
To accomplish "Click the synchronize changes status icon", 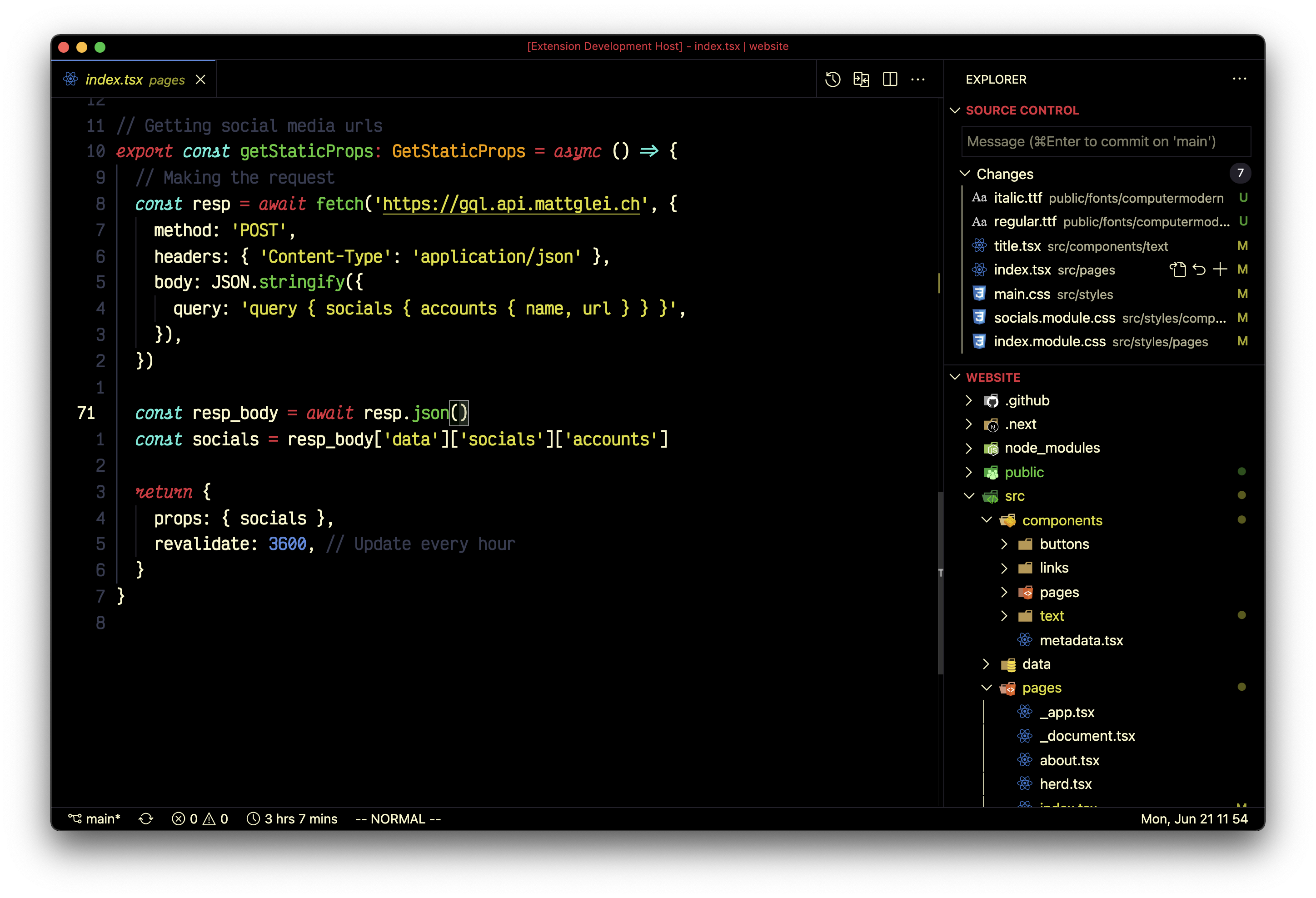I will 145,819.
